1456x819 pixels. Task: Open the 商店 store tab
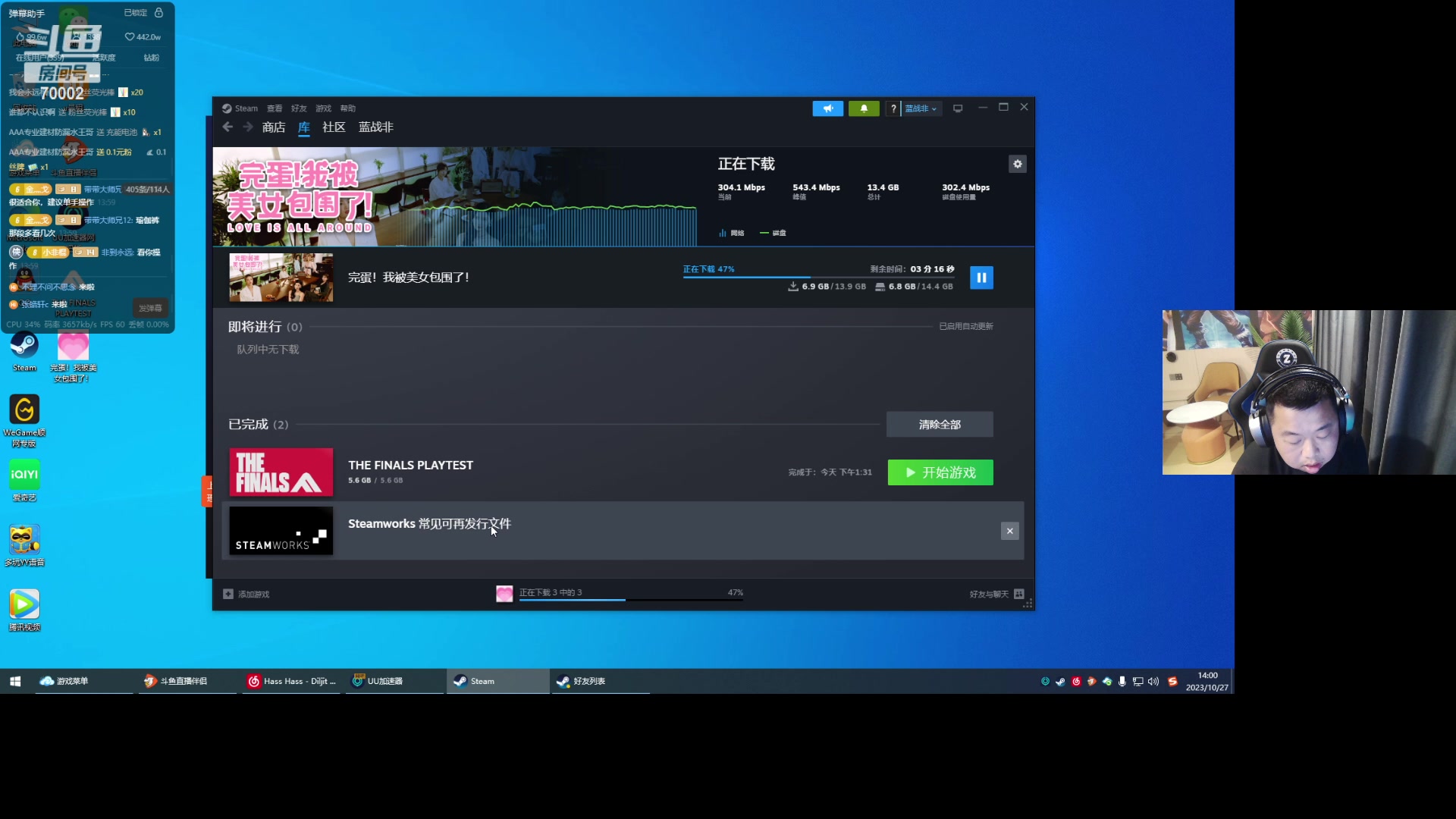[274, 127]
